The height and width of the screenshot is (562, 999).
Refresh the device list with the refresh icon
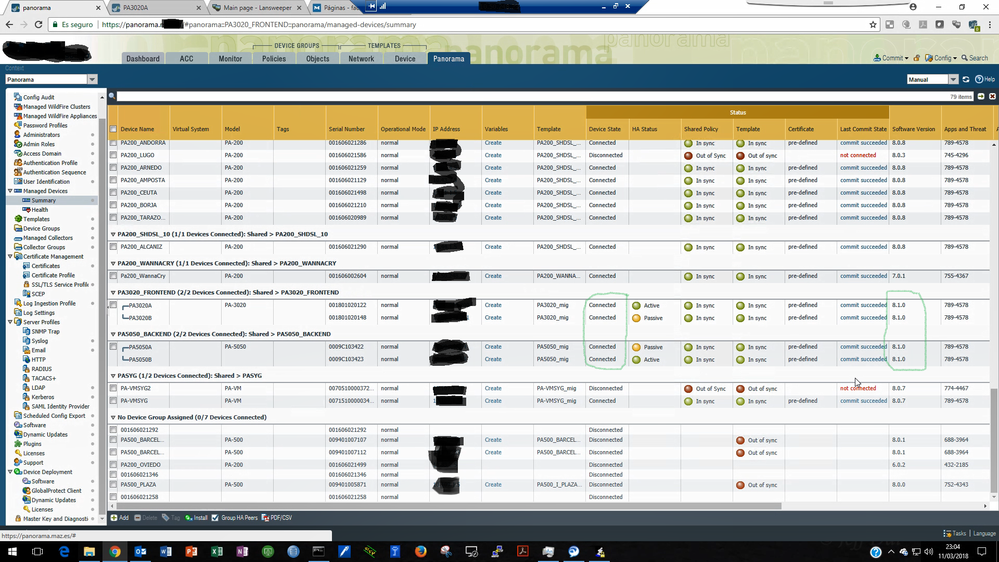(x=966, y=80)
